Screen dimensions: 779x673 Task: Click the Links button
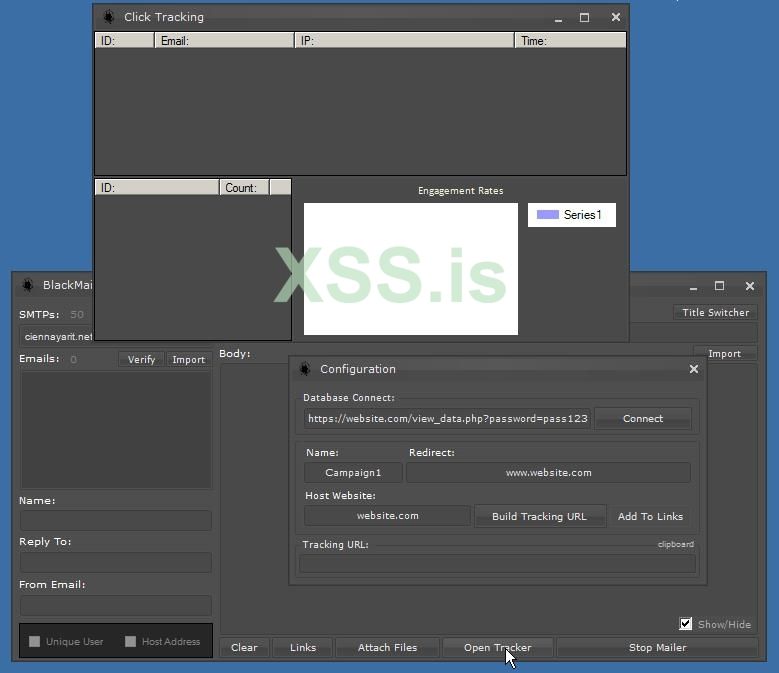[303, 648]
